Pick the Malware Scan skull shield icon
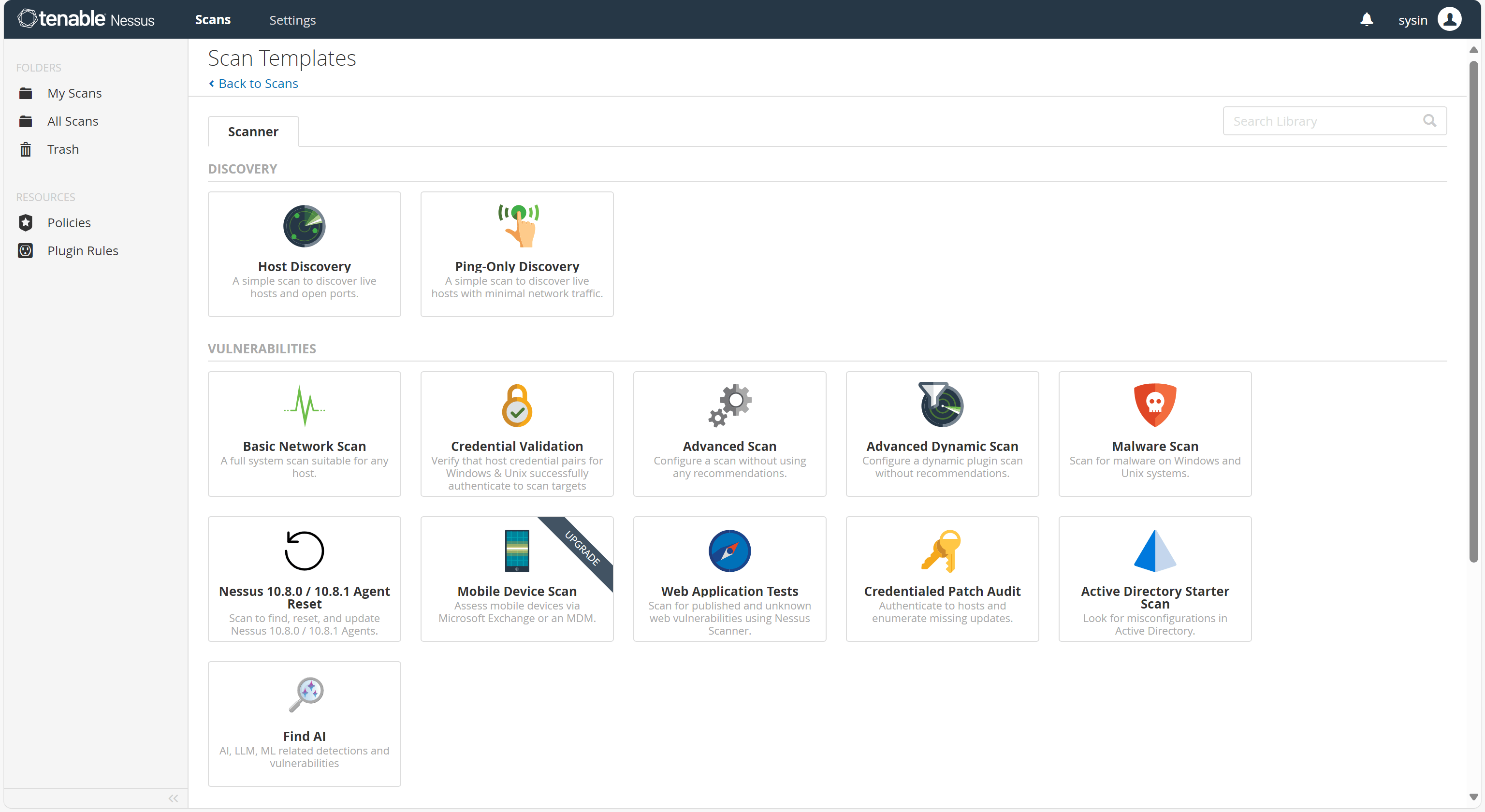Screen dimensions: 1485x812 tap(1155, 405)
